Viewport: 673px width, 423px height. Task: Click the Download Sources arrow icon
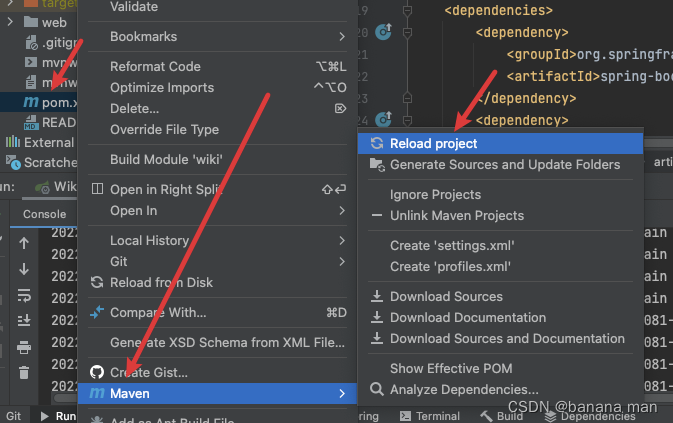coord(377,296)
